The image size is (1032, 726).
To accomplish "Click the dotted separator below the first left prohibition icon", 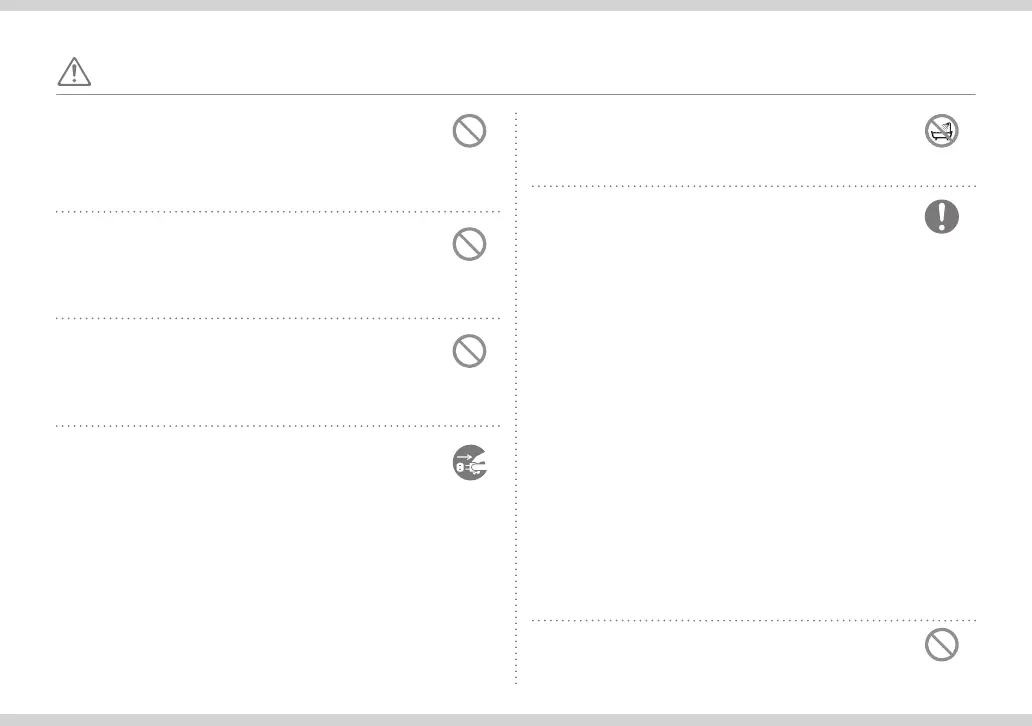I will point(278,212).
